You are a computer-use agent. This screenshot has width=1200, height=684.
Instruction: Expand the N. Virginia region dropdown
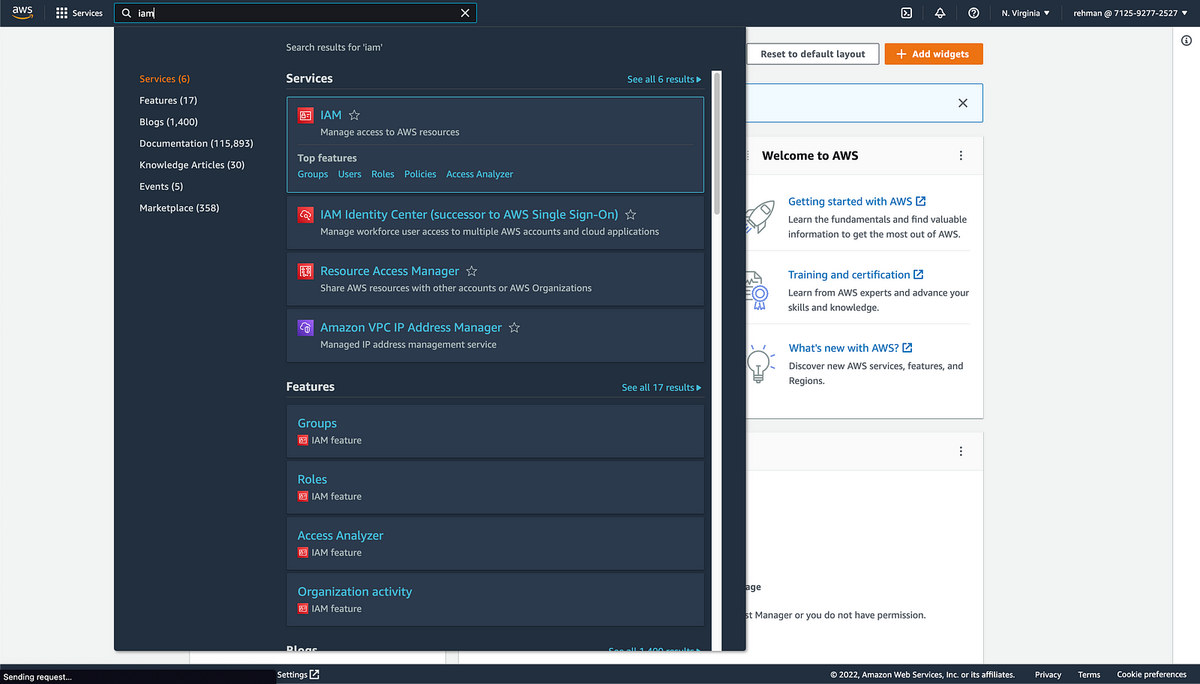(x=1026, y=13)
